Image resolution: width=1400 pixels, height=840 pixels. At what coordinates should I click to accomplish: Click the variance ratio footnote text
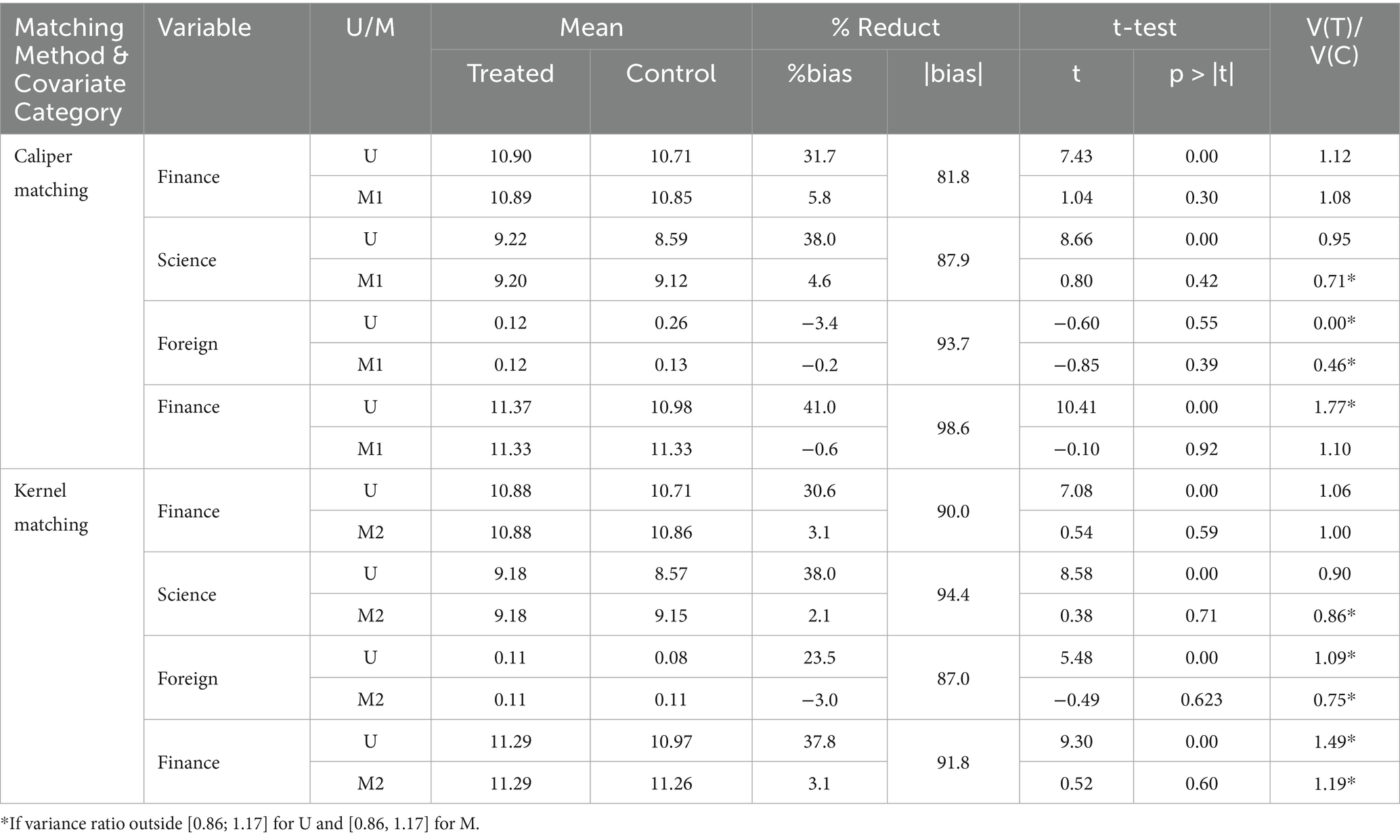click(240, 824)
